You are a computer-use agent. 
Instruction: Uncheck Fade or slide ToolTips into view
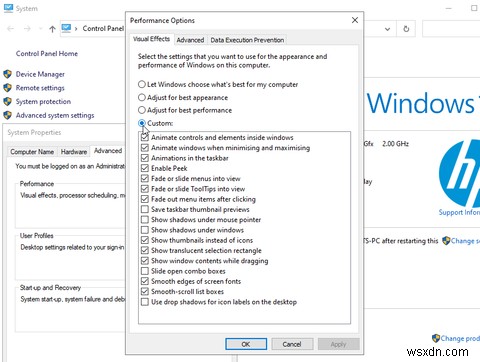(145, 189)
